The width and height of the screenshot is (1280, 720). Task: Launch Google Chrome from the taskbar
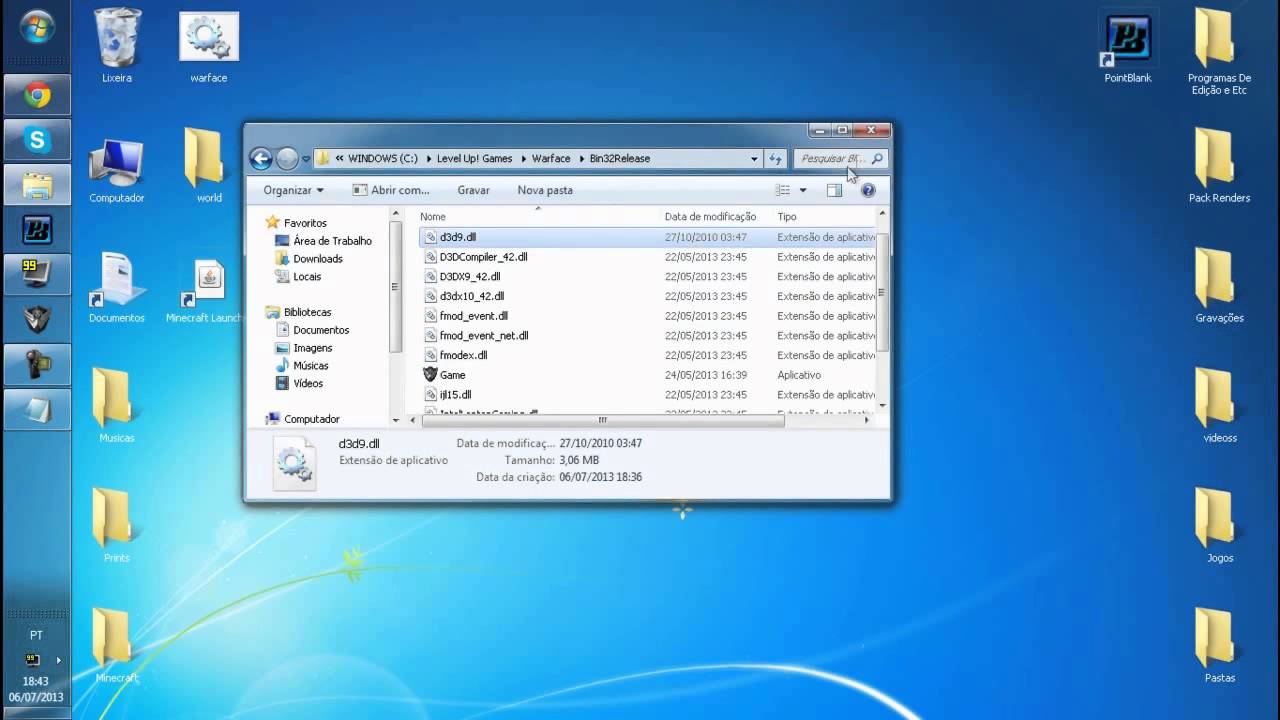pyautogui.click(x=37, y=96)
